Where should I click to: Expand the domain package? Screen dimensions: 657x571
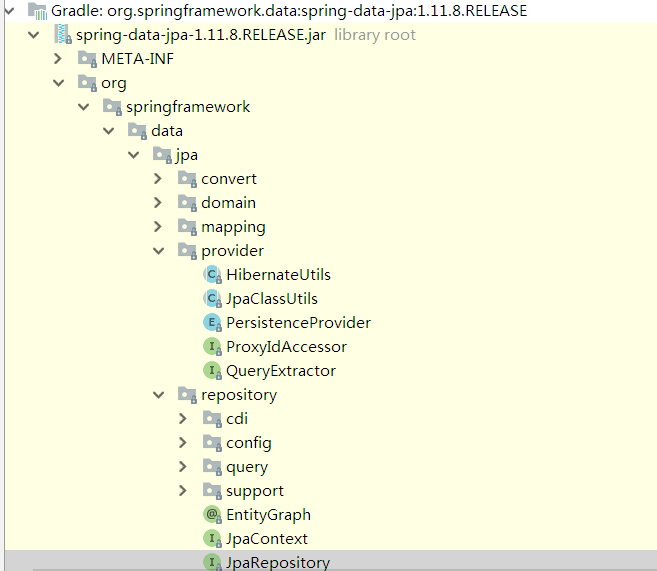[x=158, y=202]
